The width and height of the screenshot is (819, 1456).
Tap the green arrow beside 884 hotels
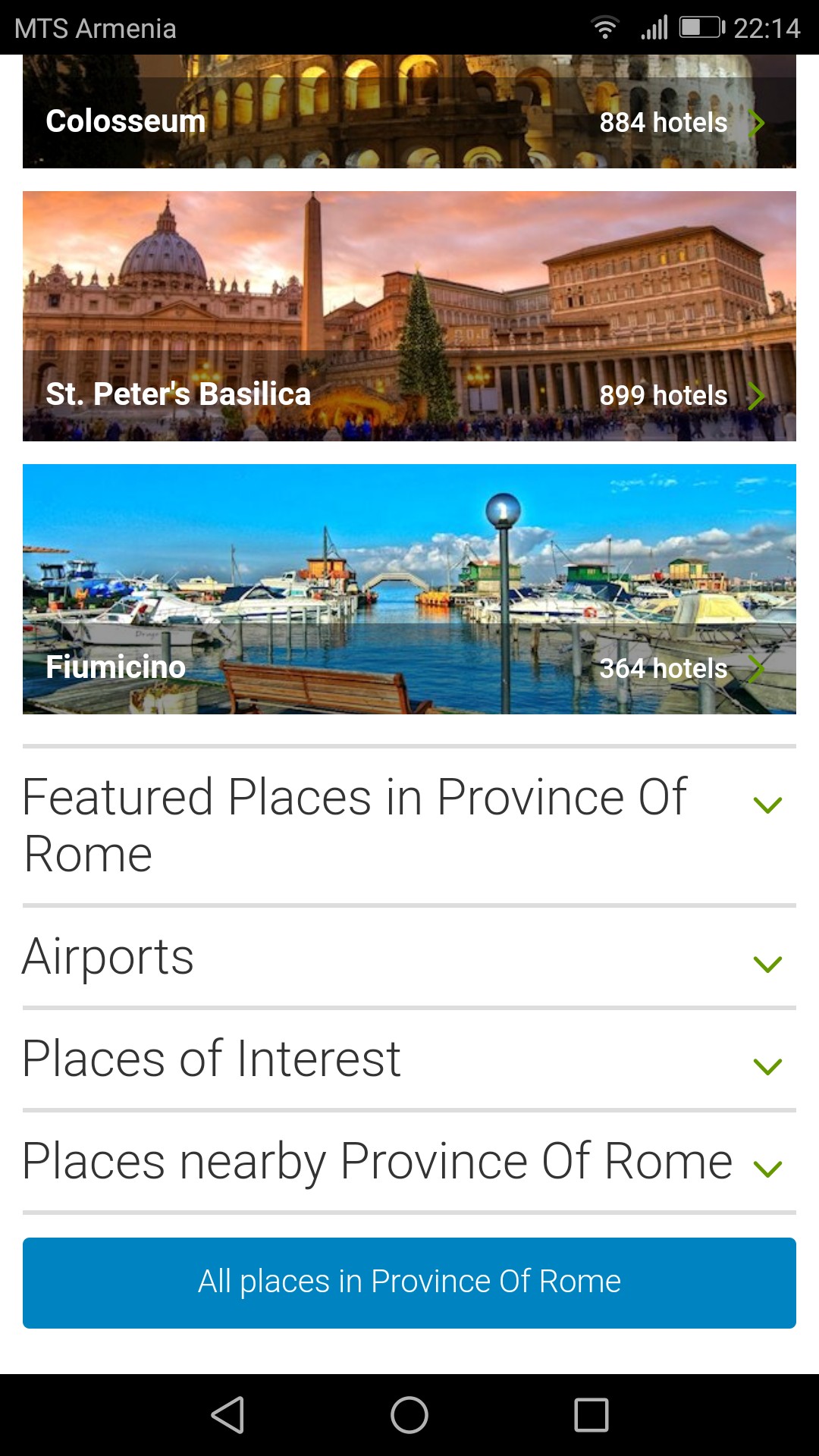pyautogui.click(x=756, y=123)
